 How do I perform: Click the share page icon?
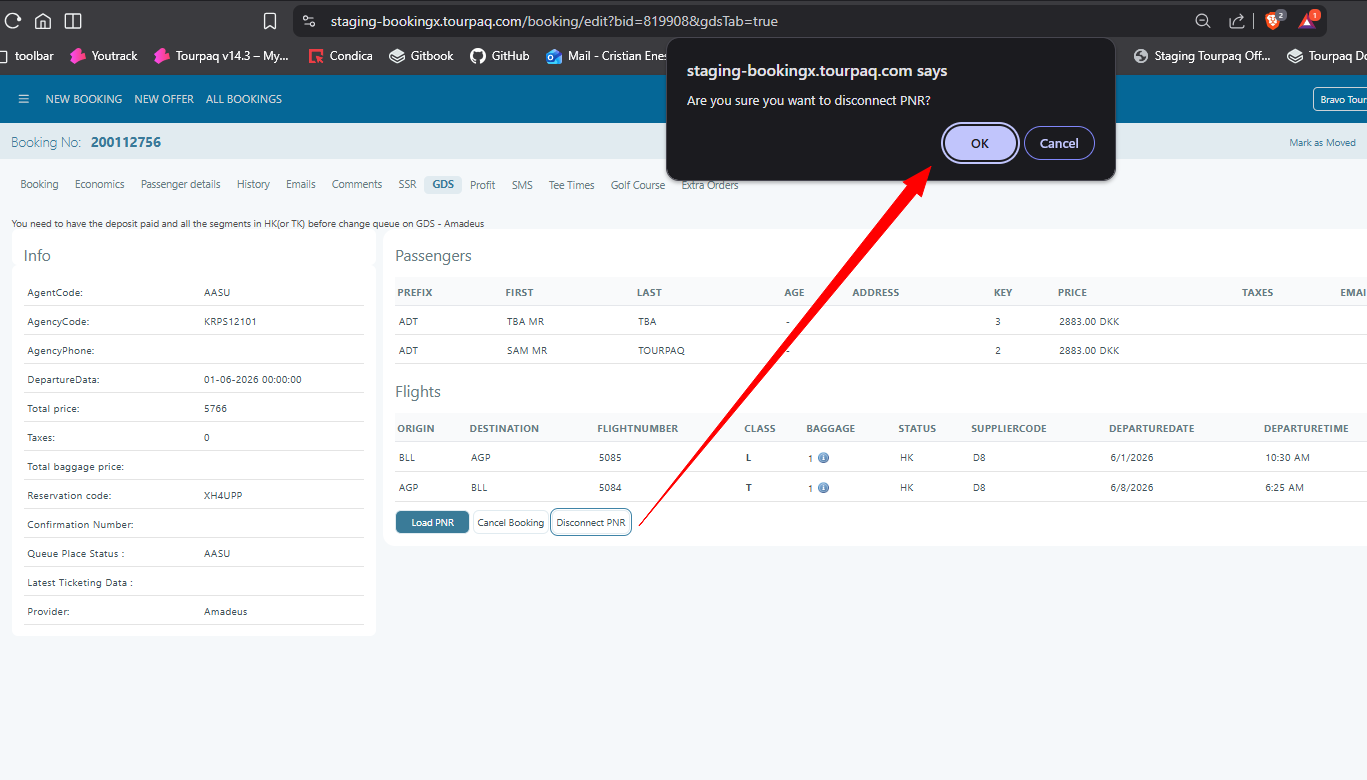pos(1237,21)
